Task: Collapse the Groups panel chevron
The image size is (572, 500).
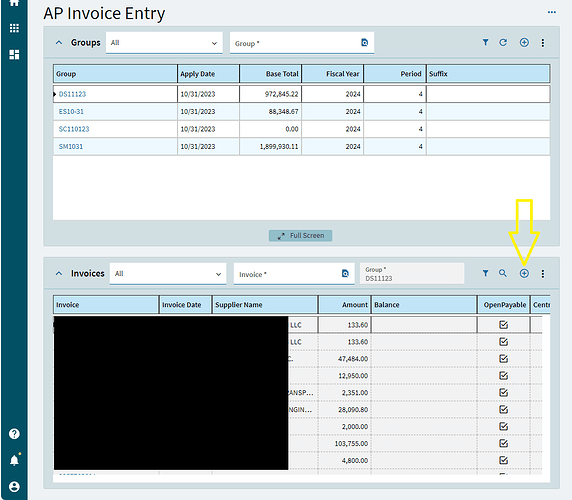Action: point(59,43)
